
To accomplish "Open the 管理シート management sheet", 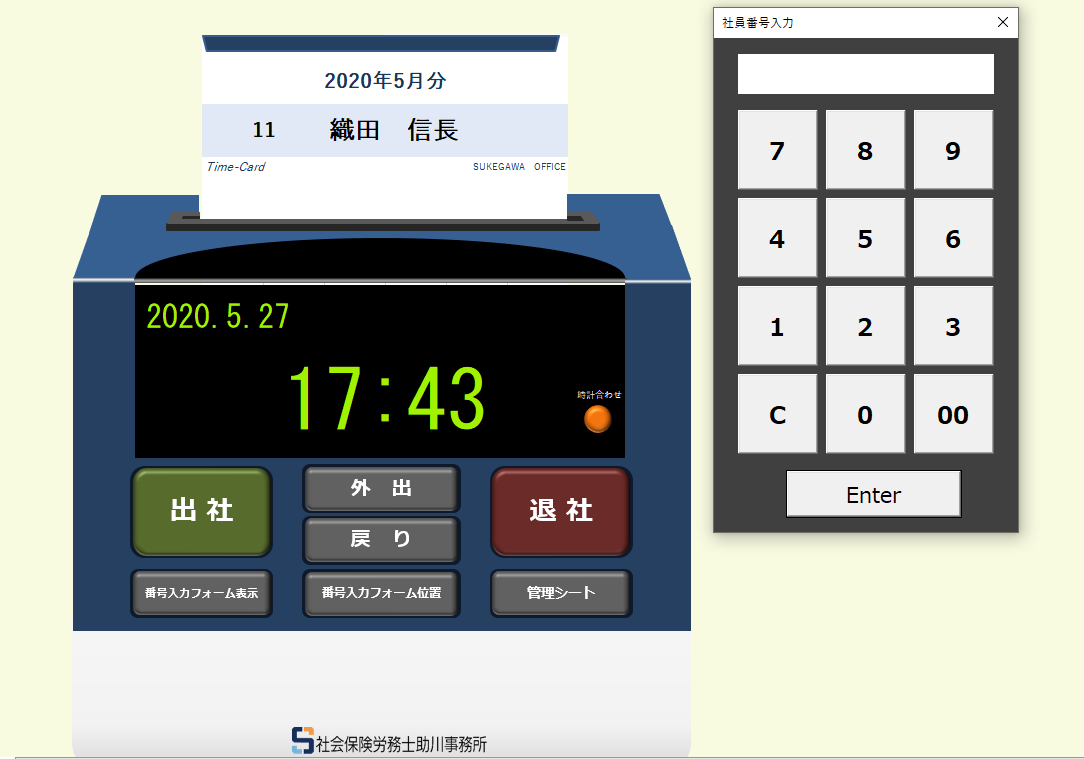I will (561, 593).
